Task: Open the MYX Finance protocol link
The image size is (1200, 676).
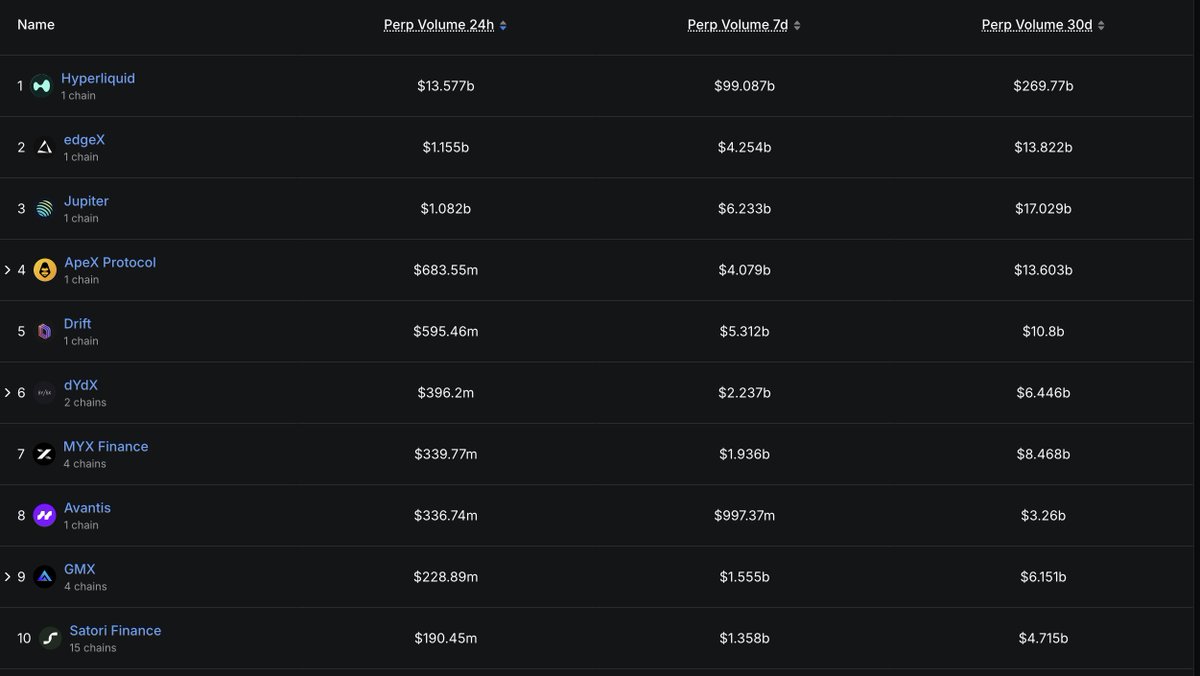Action: point(106,446)
